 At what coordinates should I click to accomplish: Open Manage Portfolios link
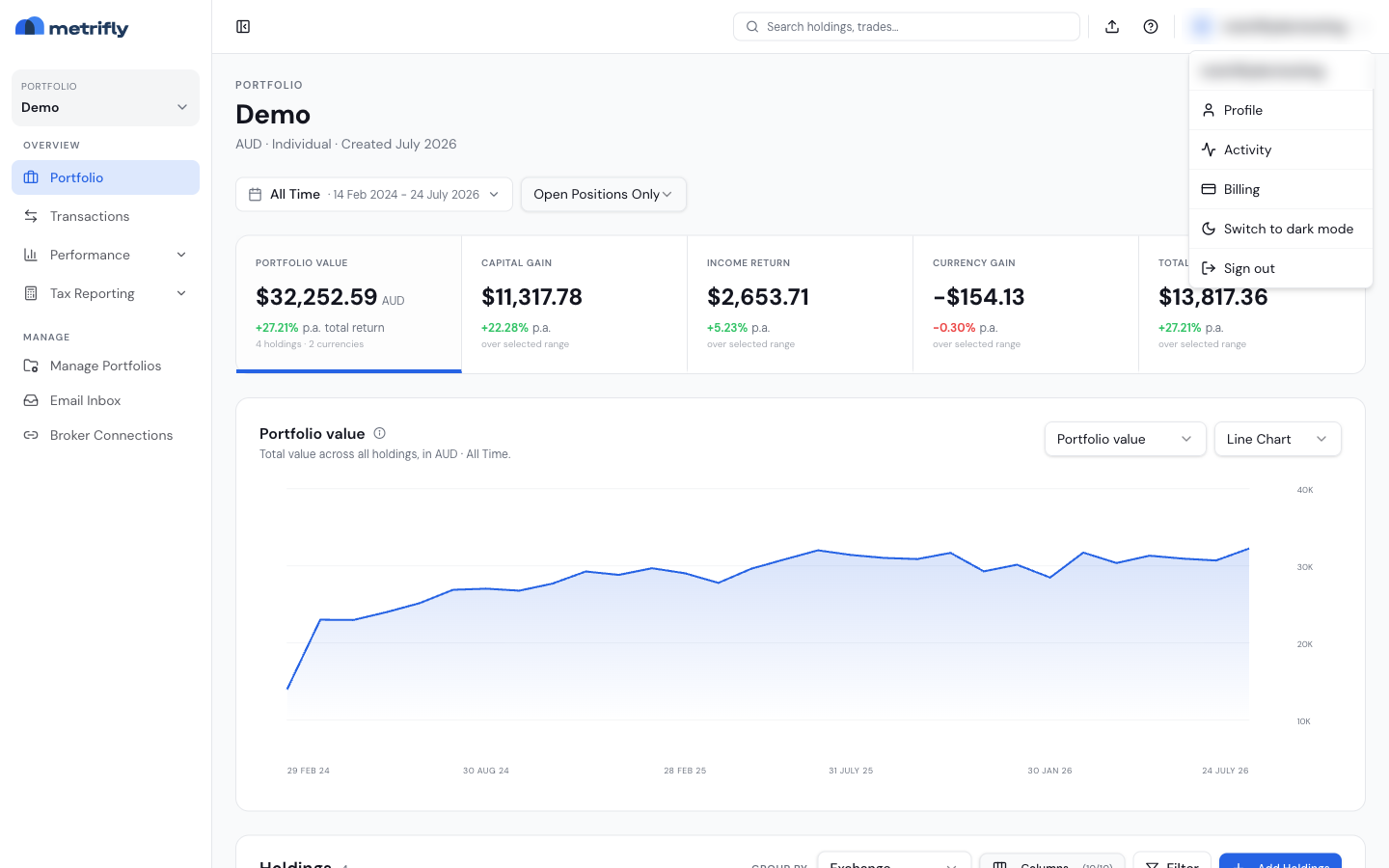[x=105, y=366]
